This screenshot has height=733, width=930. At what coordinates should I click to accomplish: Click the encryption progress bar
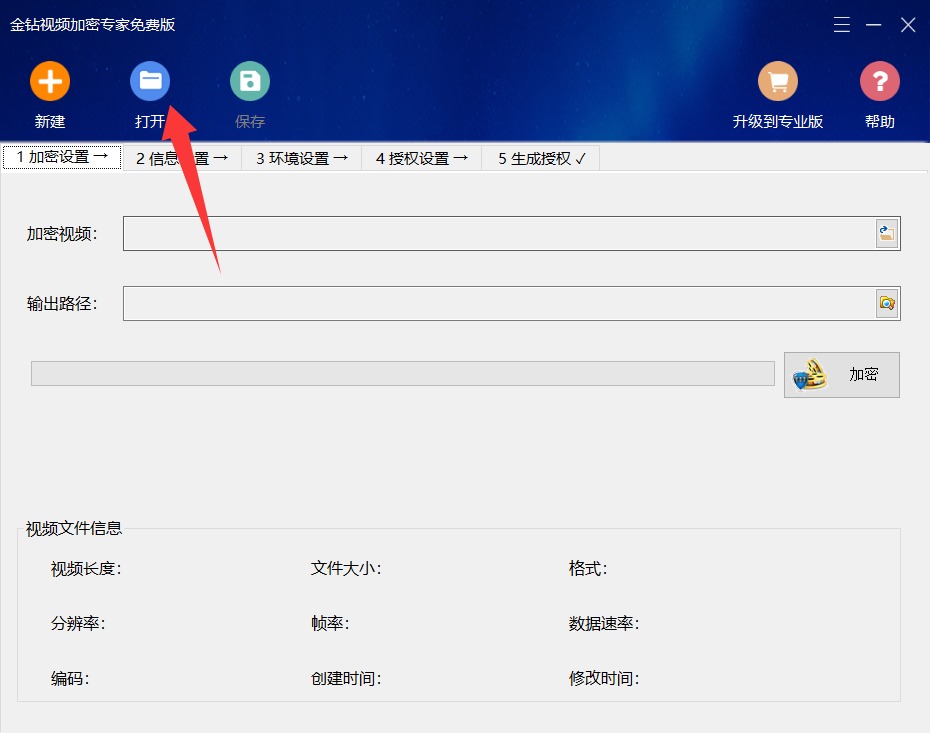[x=403, y=374]
